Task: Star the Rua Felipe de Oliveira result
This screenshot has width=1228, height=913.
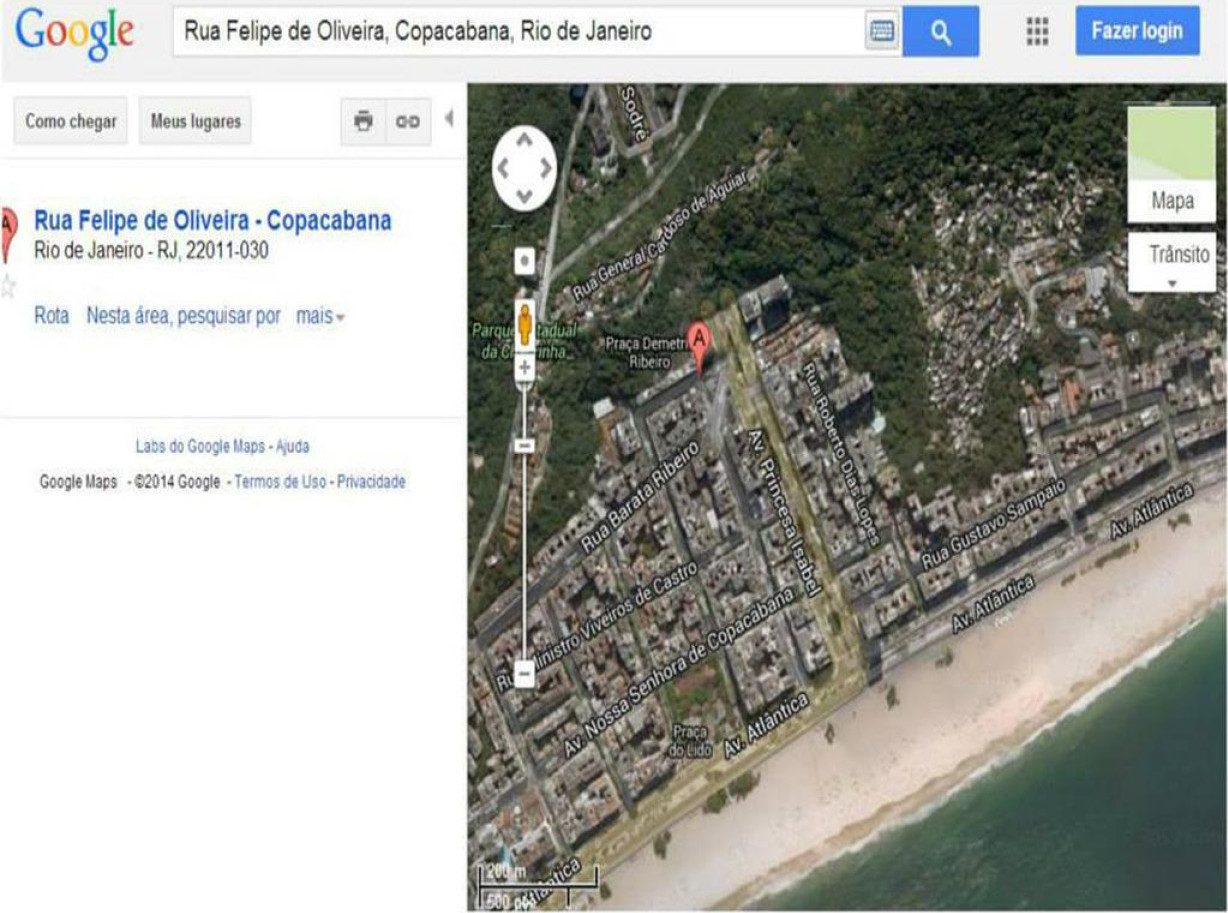Action: click(8, 288)
